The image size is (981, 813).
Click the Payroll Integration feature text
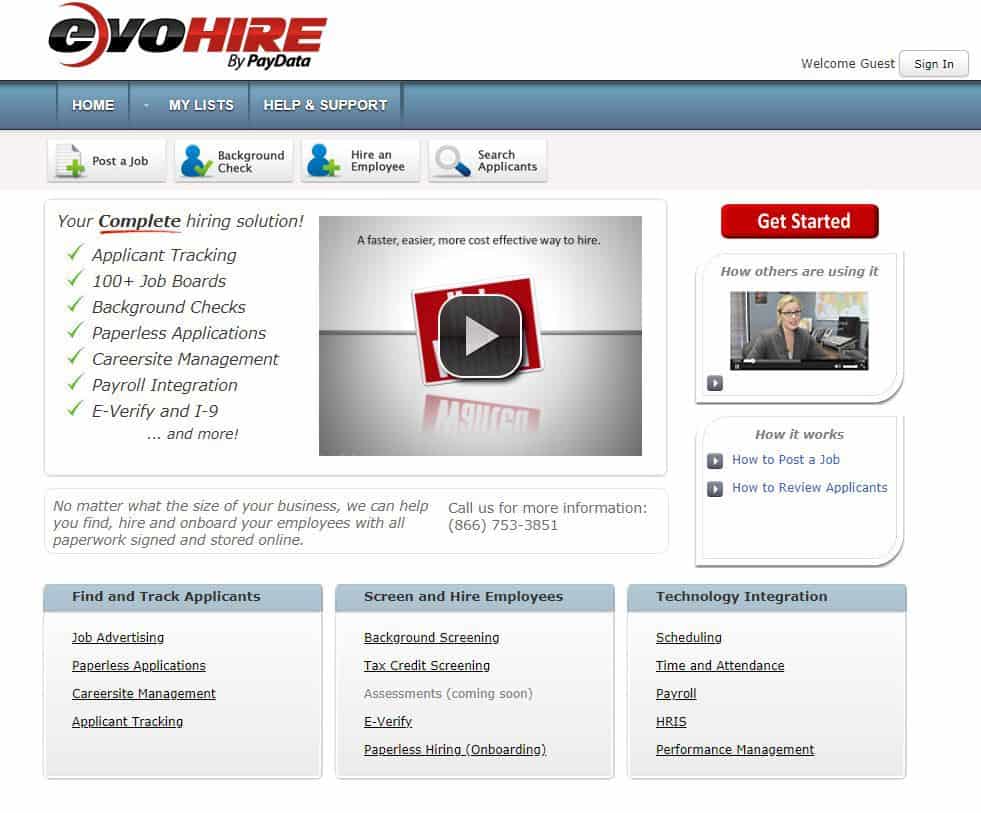click(x=165, y=385)
